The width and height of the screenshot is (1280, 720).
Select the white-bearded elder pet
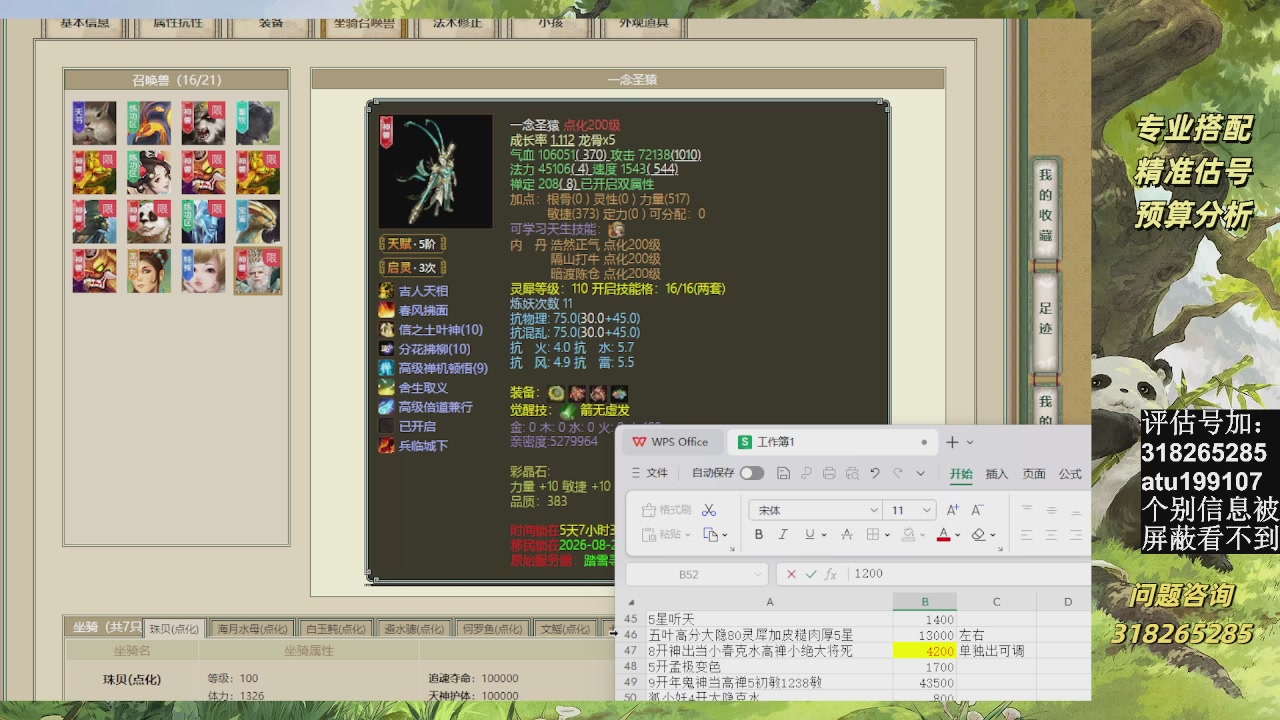[258, 271]
